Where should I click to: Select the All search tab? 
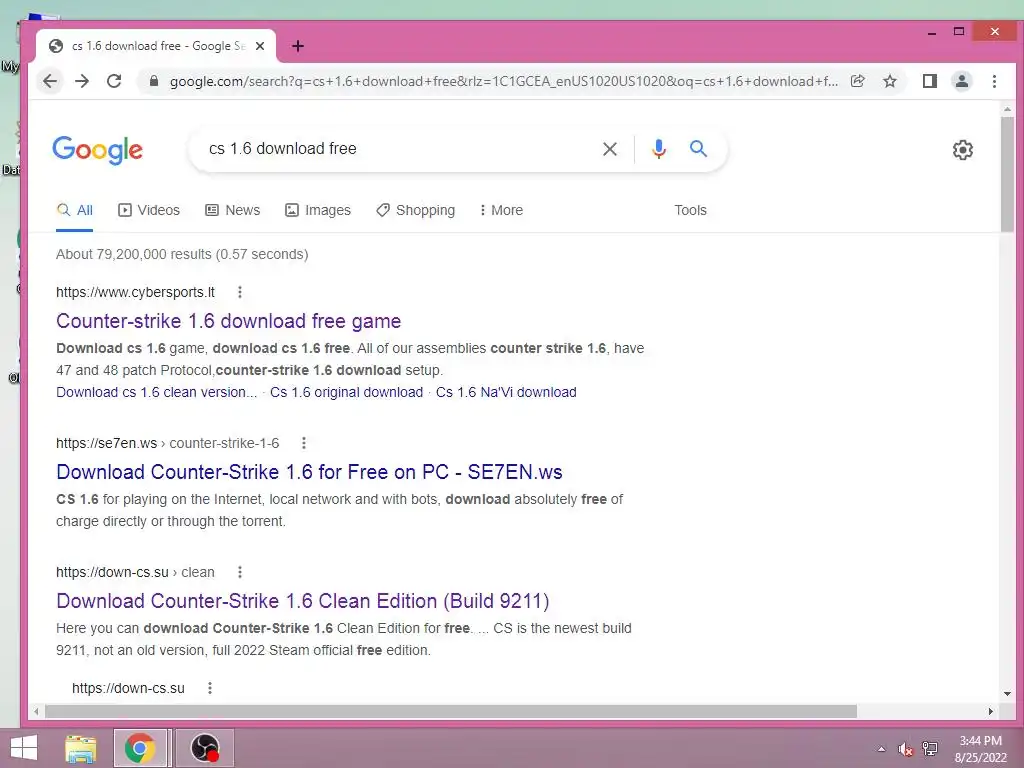(74, 210)
